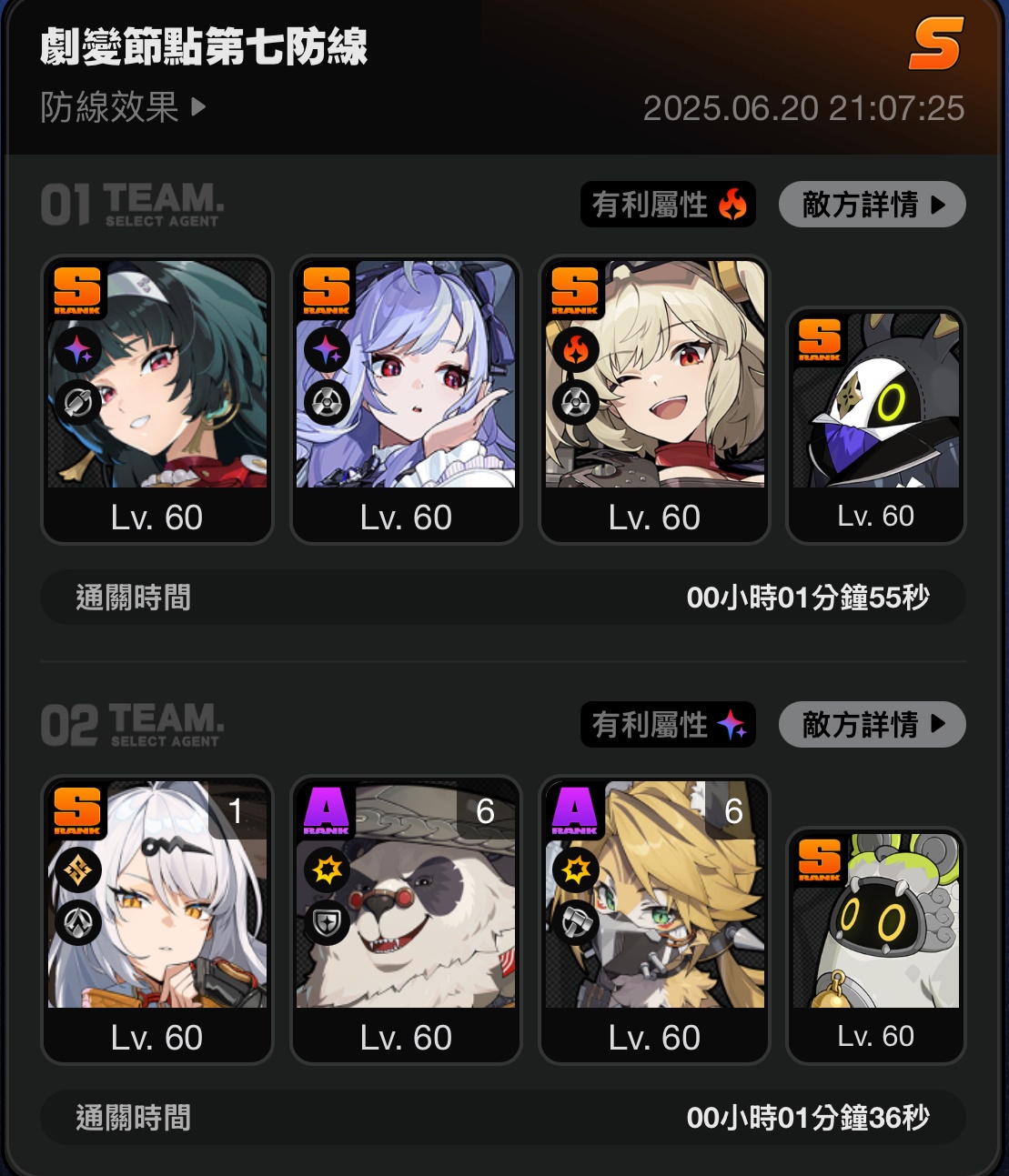The width and height of the screenshot is (1009, 1176).
Task: Click ether icon in Team 02 有利屬性 tag
Action: point(732,725)
